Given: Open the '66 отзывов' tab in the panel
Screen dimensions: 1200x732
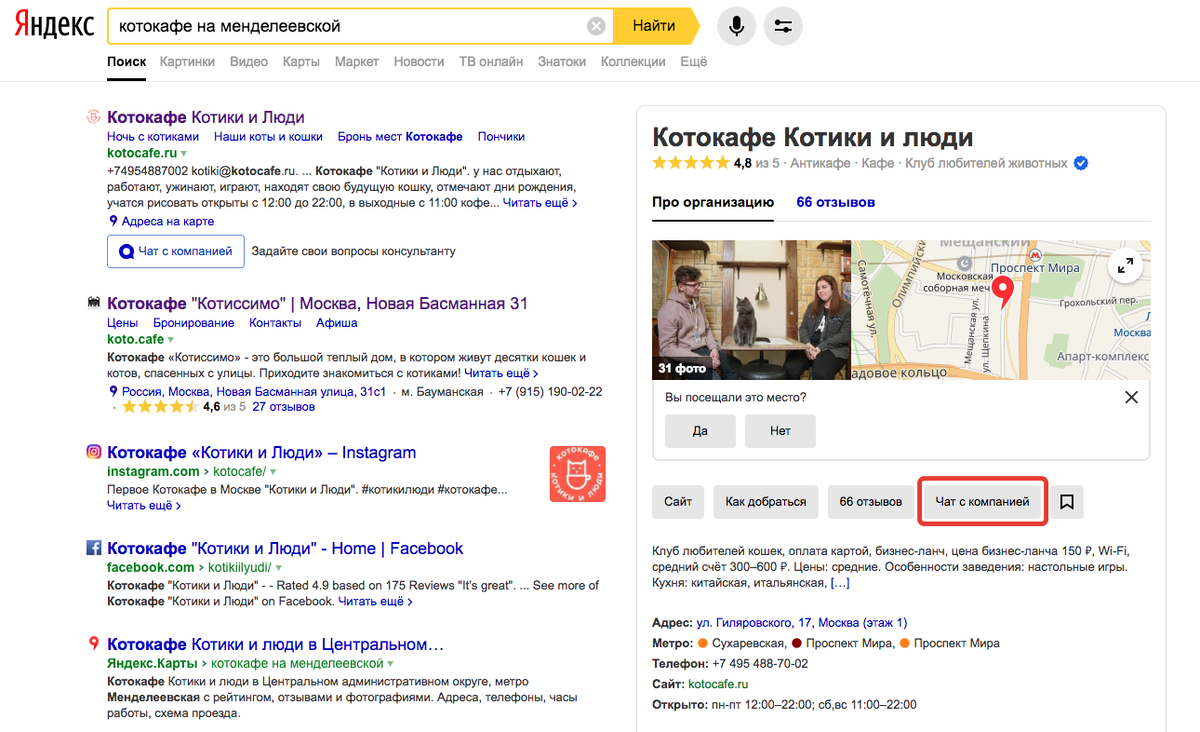Looking at the screenshot, I should [x=836, y=202].
